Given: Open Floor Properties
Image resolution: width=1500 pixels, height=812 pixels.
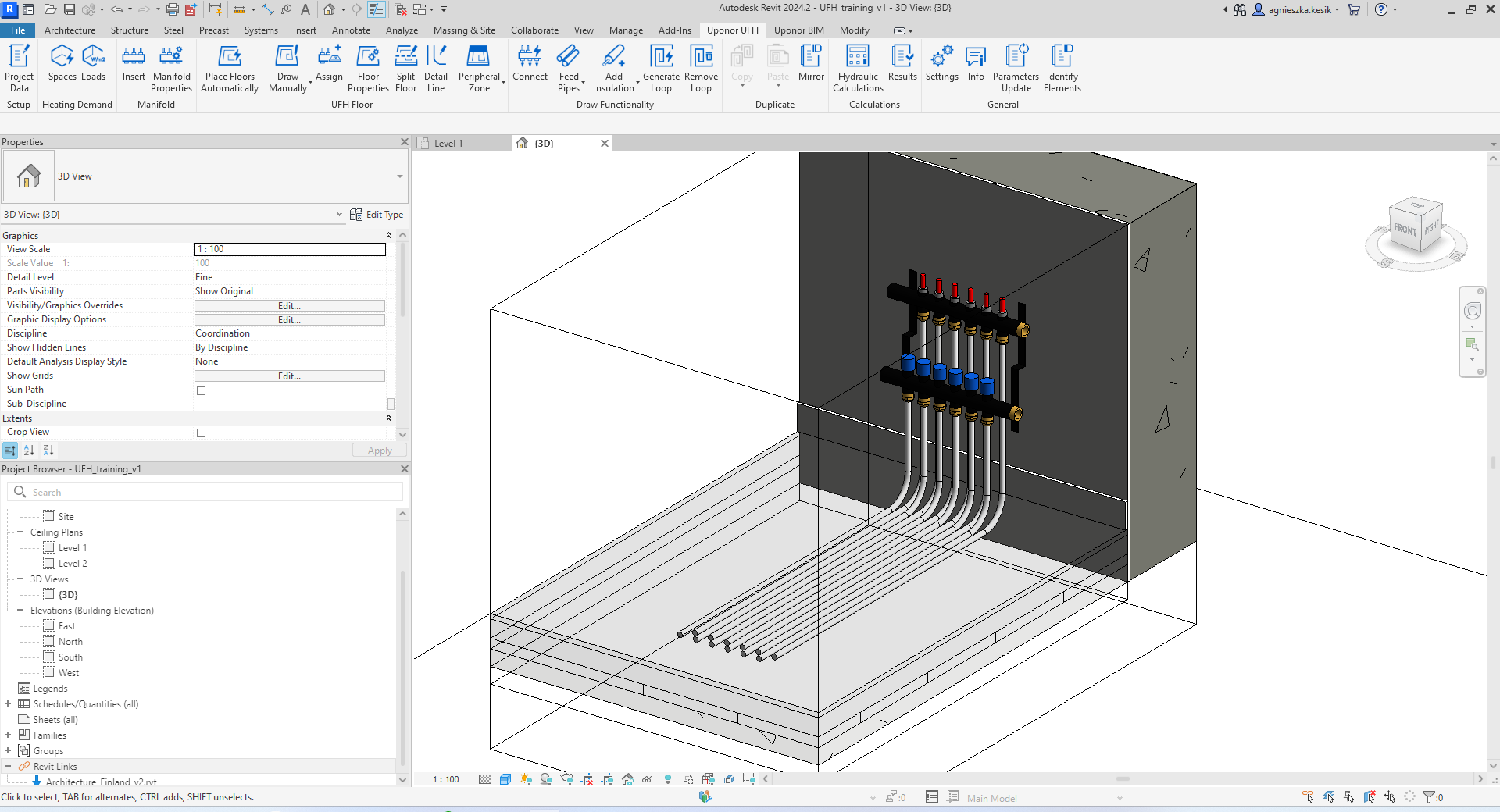Looking at the screenshot, I should 368,68.
